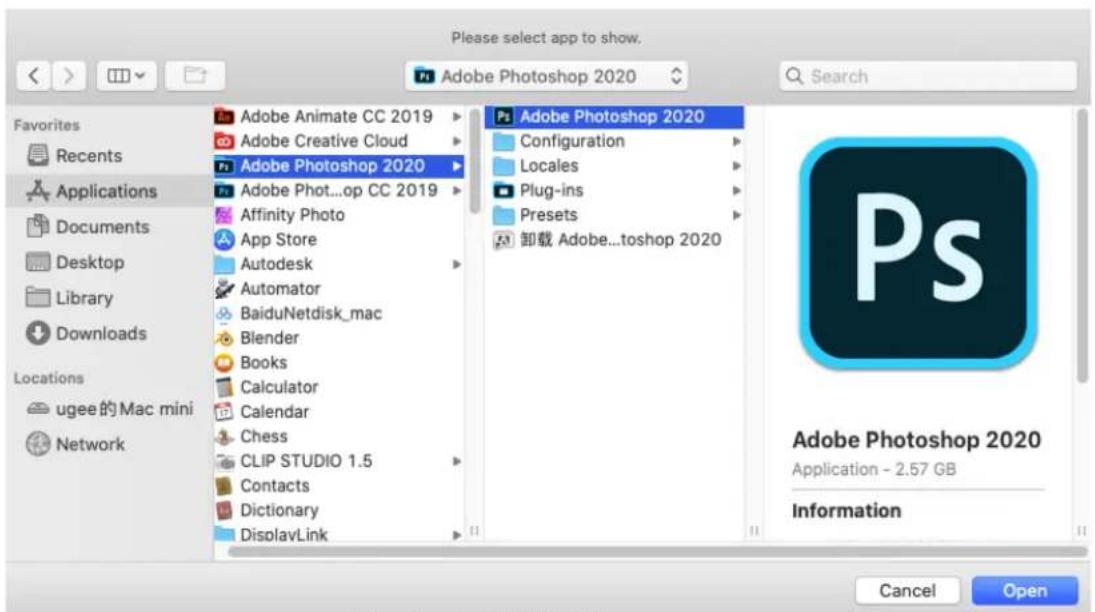Click the Photoshop uninstaller icon
1095x612 pixels.
click(x=504, y=240)
